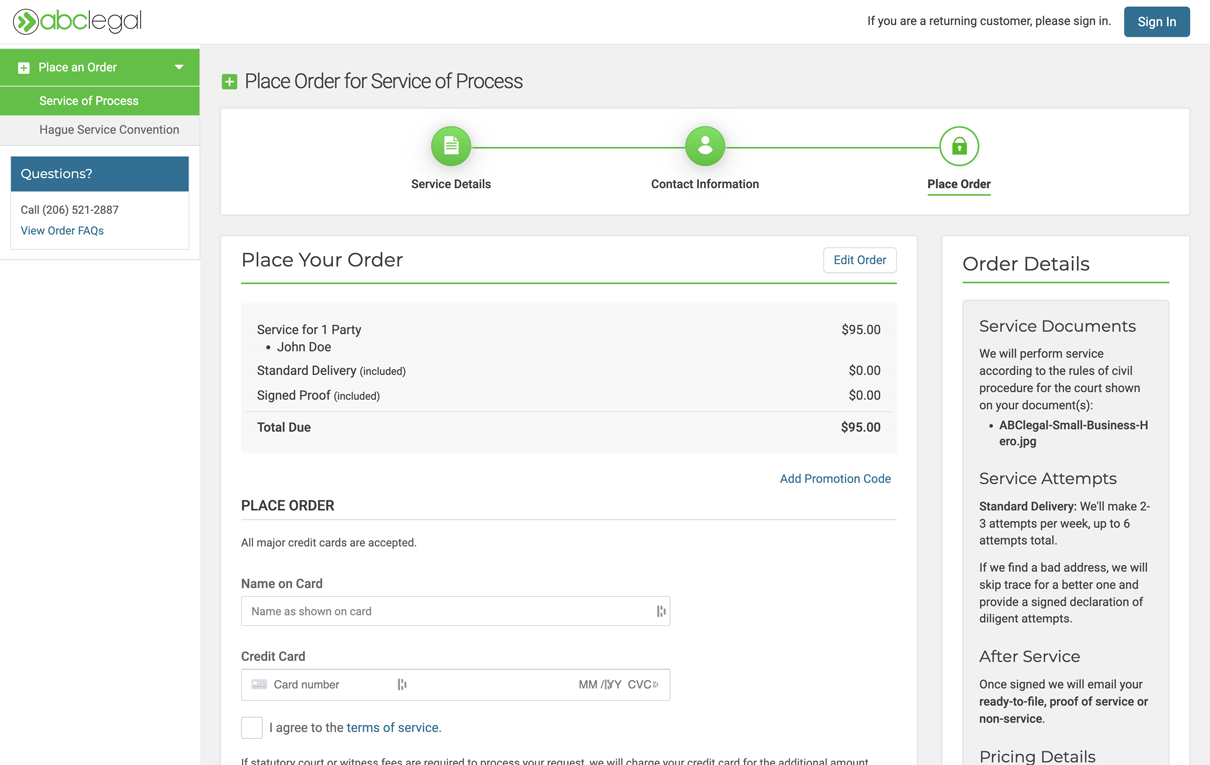This screenshot has width=1210, height=765.
Task: Click the green plus icon beside page title
Action: point(229,82)
